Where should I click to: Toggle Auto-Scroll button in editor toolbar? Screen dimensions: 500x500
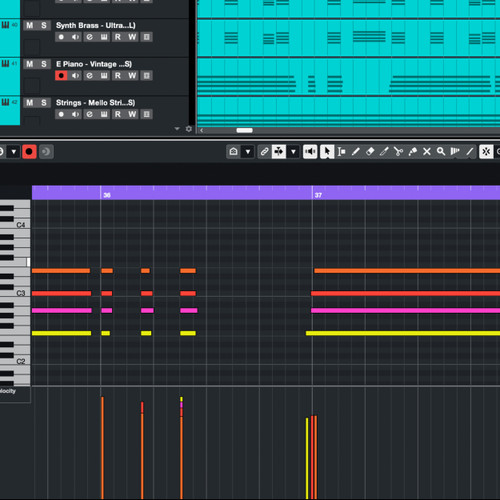[x=279, y=152]
